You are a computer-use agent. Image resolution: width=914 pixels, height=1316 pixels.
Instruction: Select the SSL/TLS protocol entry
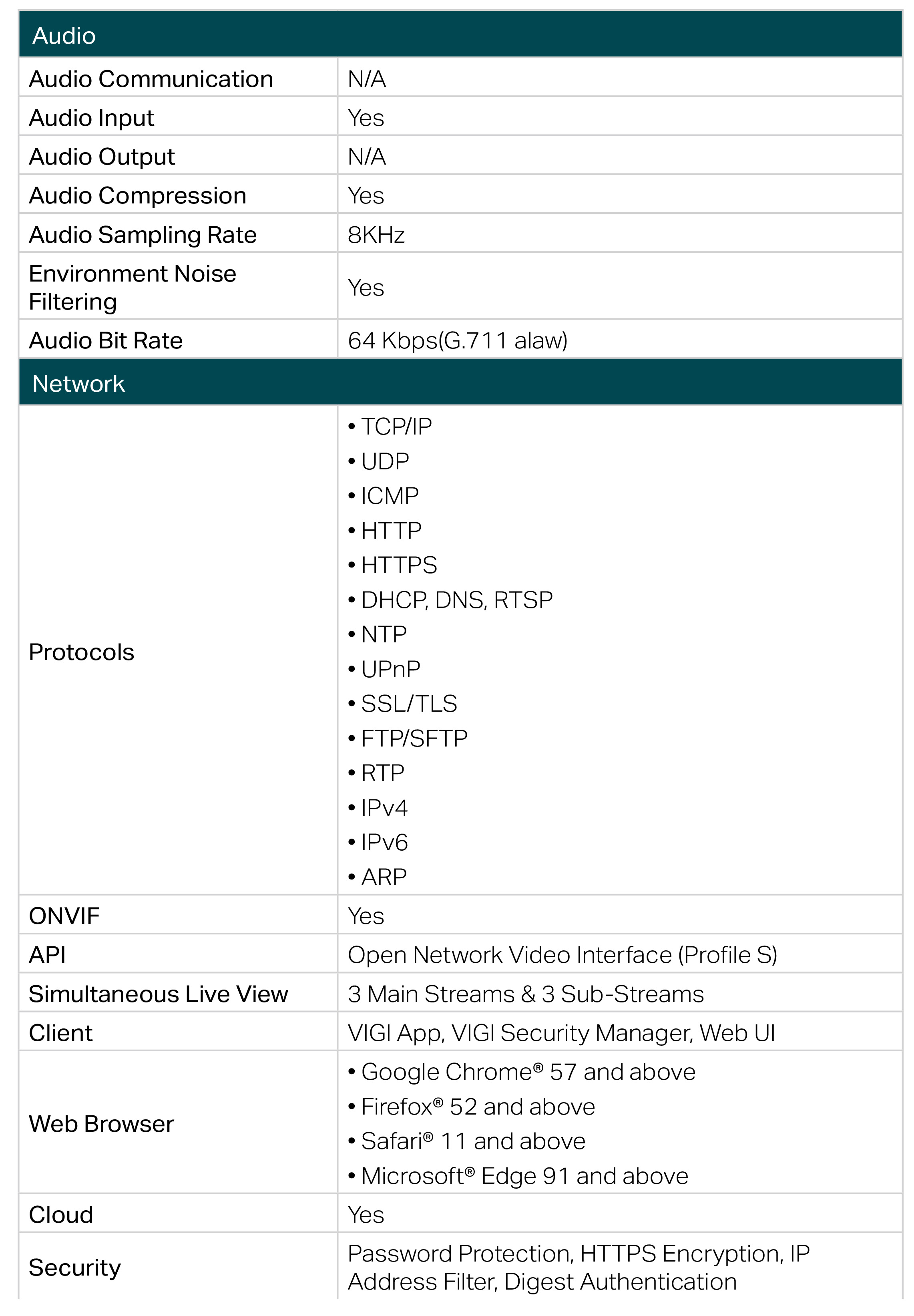click(x=409, y=704)
